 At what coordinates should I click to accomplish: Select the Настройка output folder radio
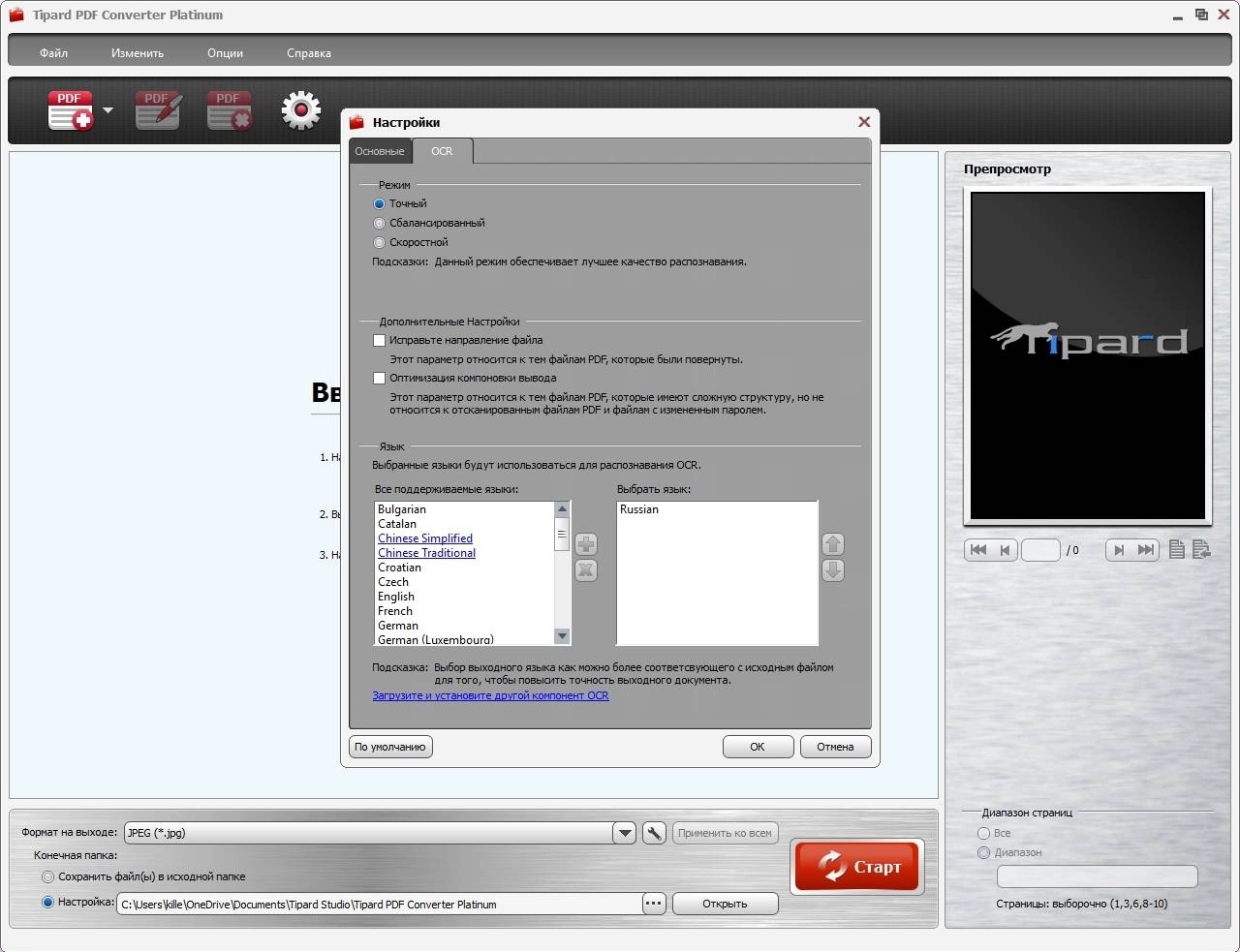47,902
